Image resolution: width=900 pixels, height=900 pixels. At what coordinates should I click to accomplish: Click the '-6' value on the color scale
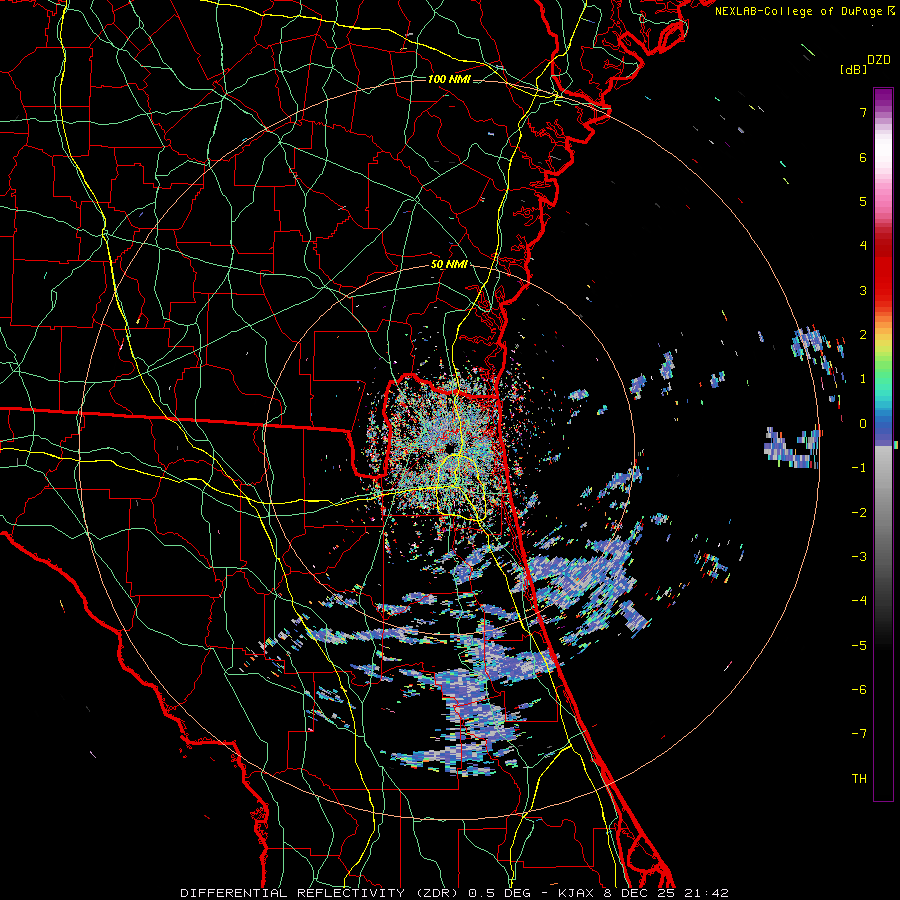(x=859, y=690)
